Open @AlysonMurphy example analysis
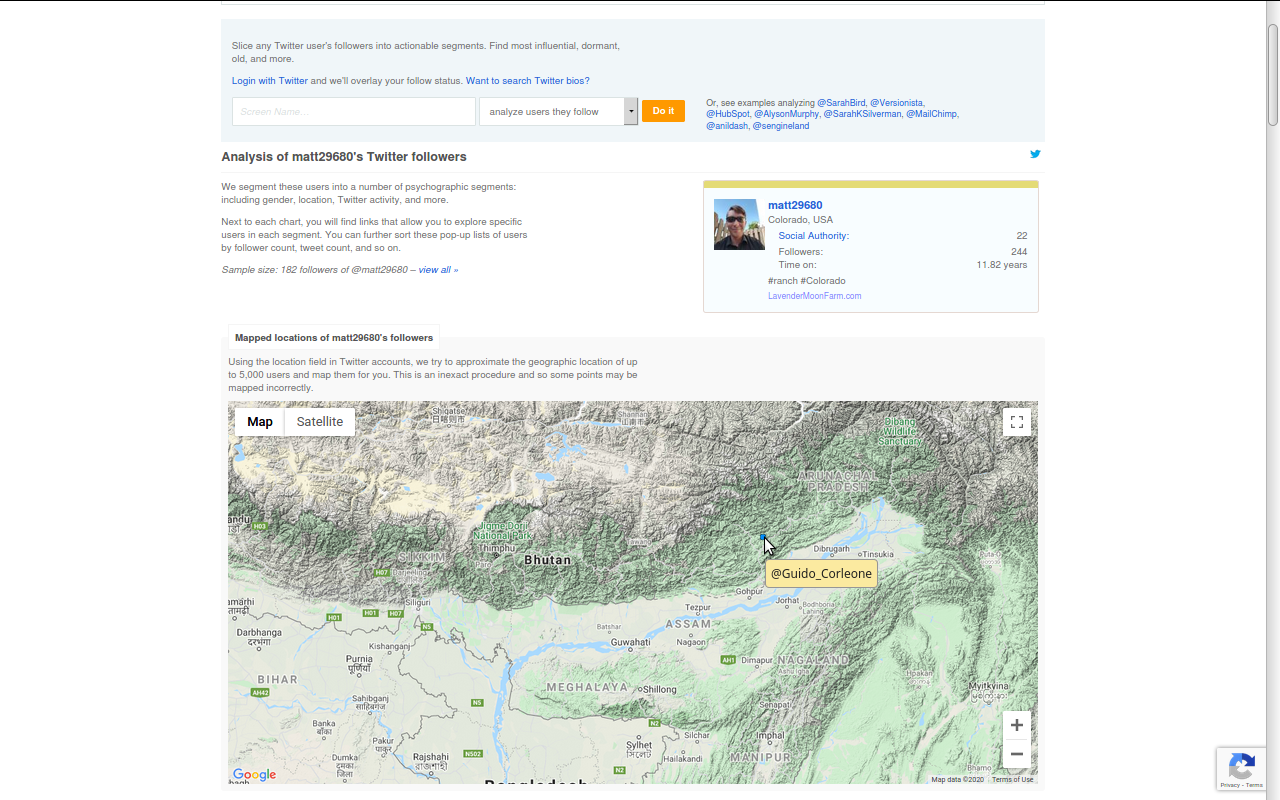 point(787,114)
